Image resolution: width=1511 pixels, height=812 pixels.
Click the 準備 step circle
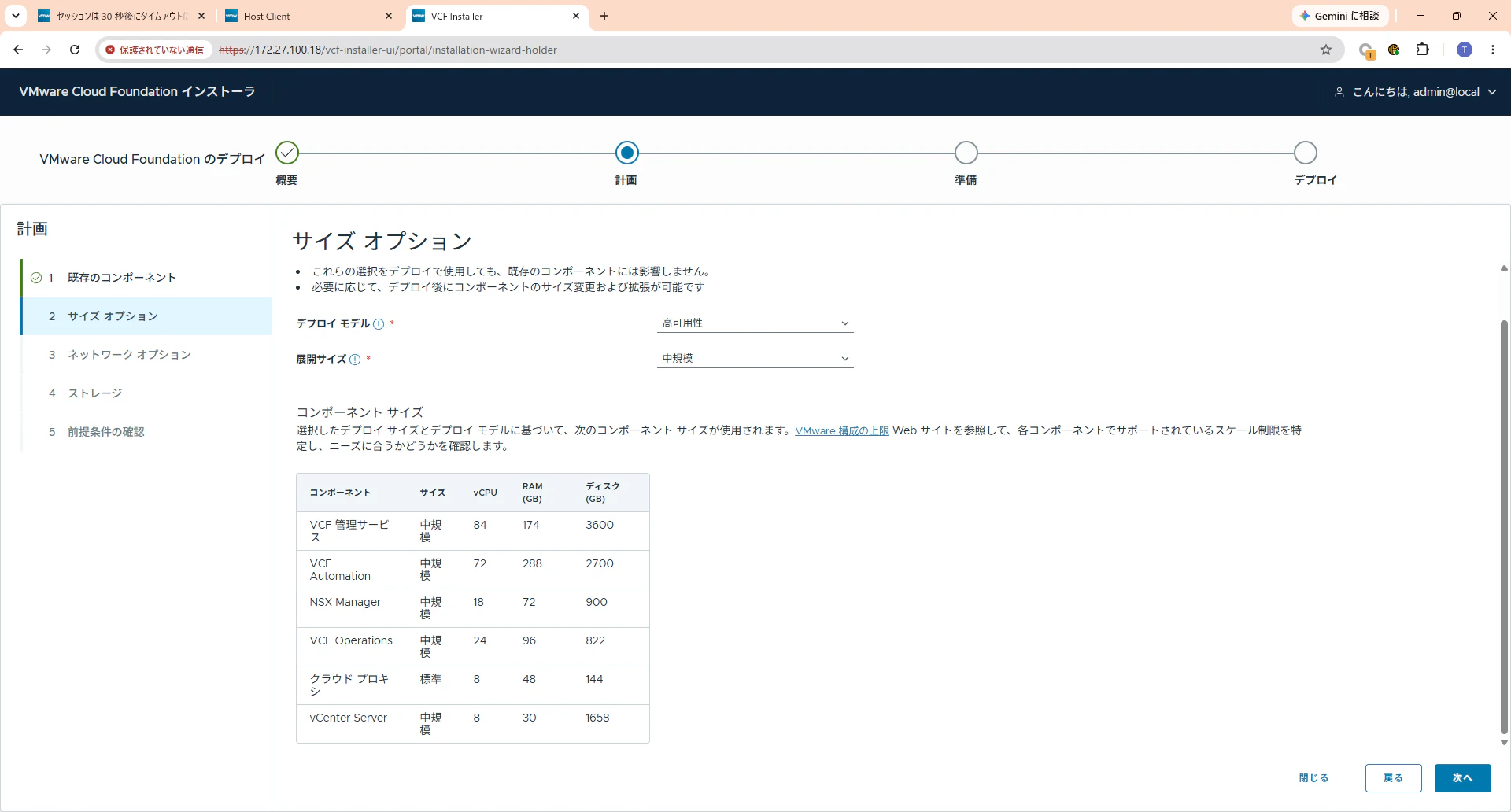tap(966, 153)
